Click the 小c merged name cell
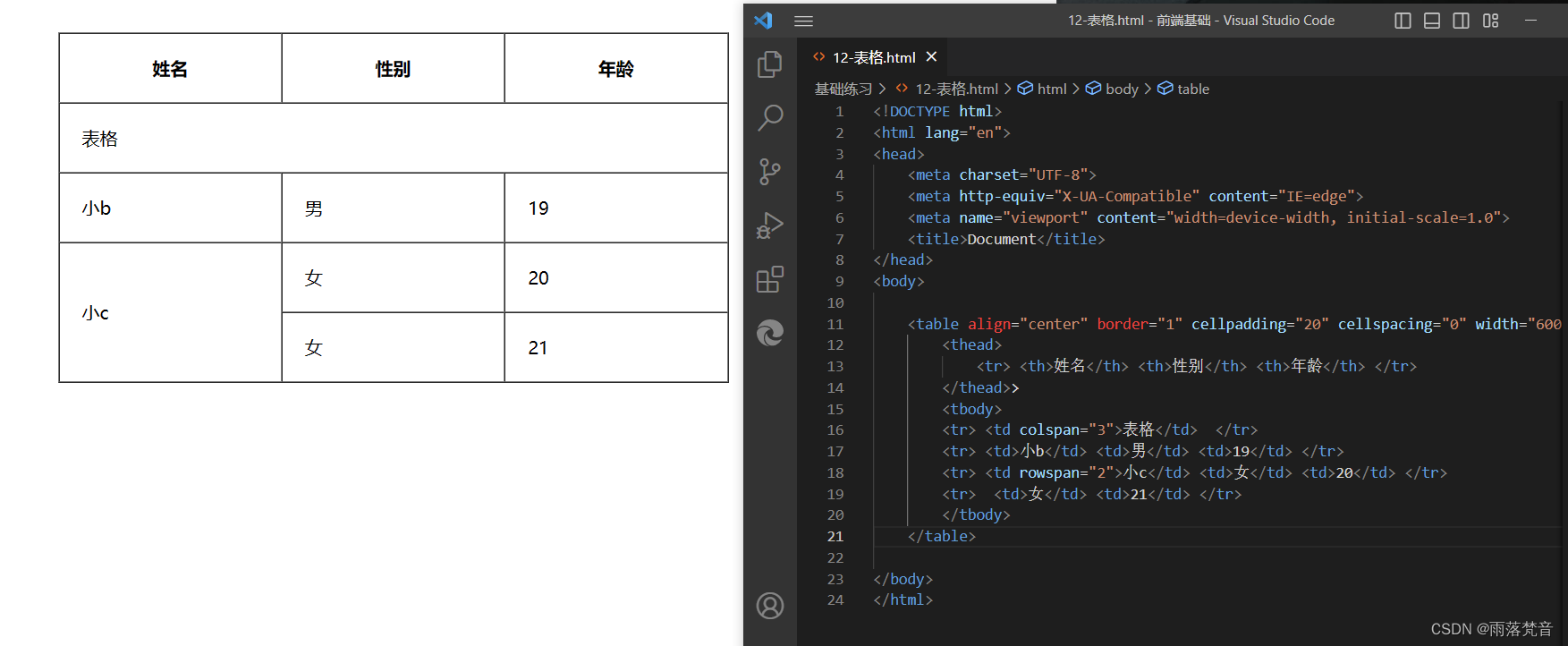Screen dimensions: 1568x646 click(x=170, y=313)
